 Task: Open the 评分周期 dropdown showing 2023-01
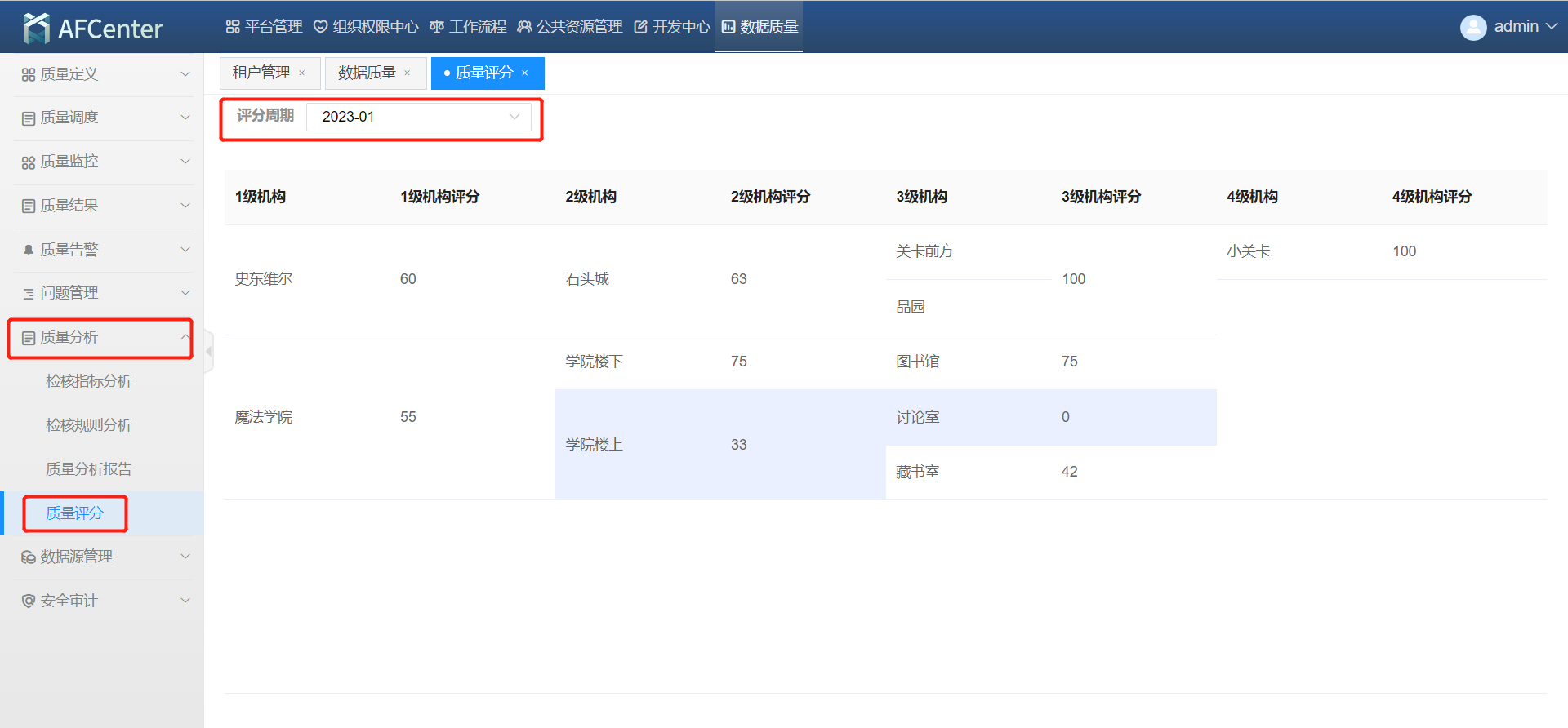tap(418, 117)
